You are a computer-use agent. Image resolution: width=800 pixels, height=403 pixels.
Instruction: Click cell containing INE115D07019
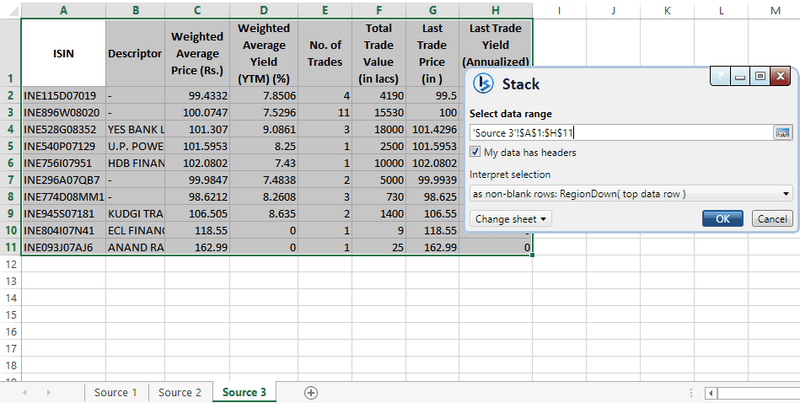tap(63, 95)
